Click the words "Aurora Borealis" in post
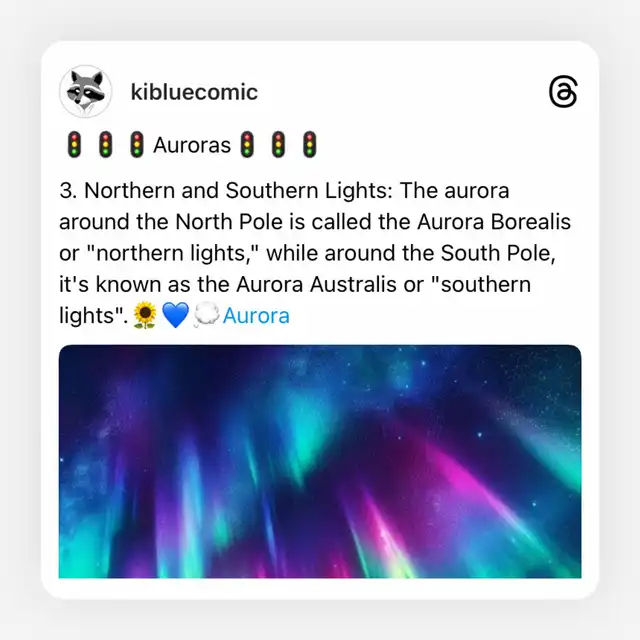Image resolution: width=640 pixels, height=640 pixels. 494,222
